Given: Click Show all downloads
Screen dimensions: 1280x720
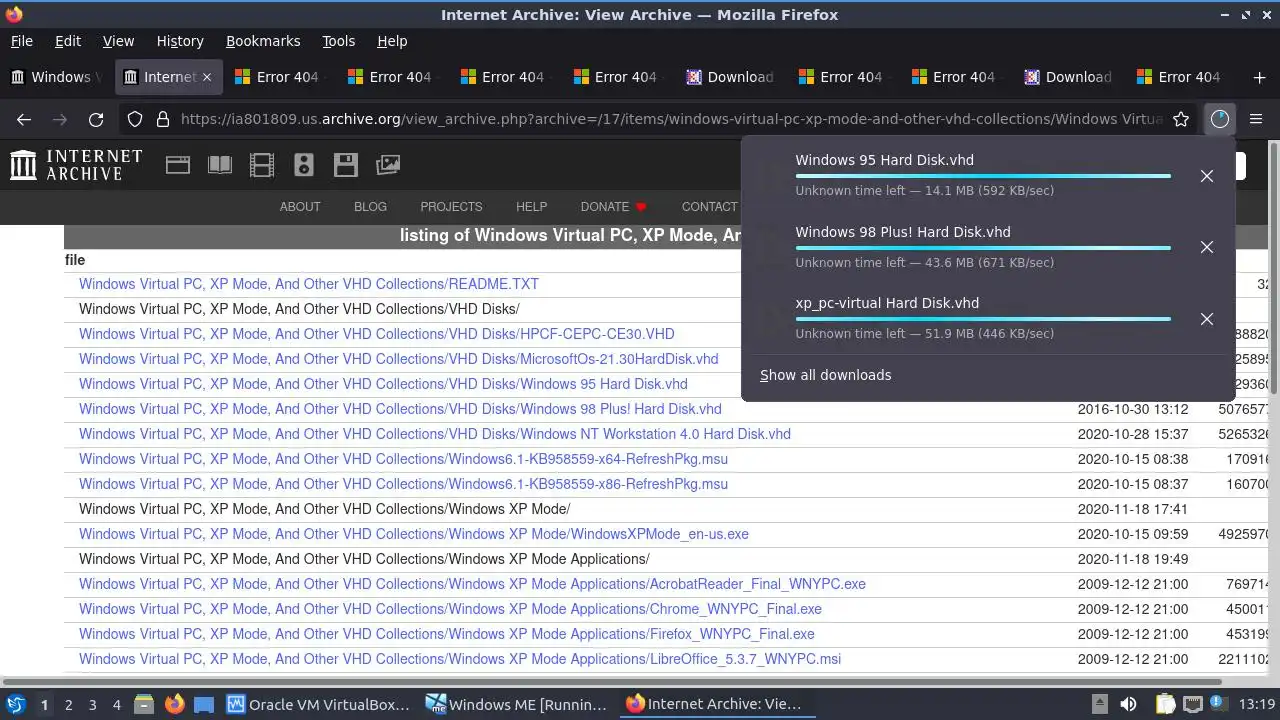Looking at the screenshot, I should pos(825,375).
